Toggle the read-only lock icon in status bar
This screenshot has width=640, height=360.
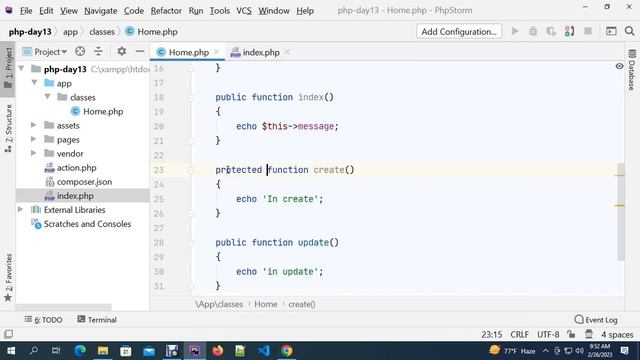pos(571,334)
